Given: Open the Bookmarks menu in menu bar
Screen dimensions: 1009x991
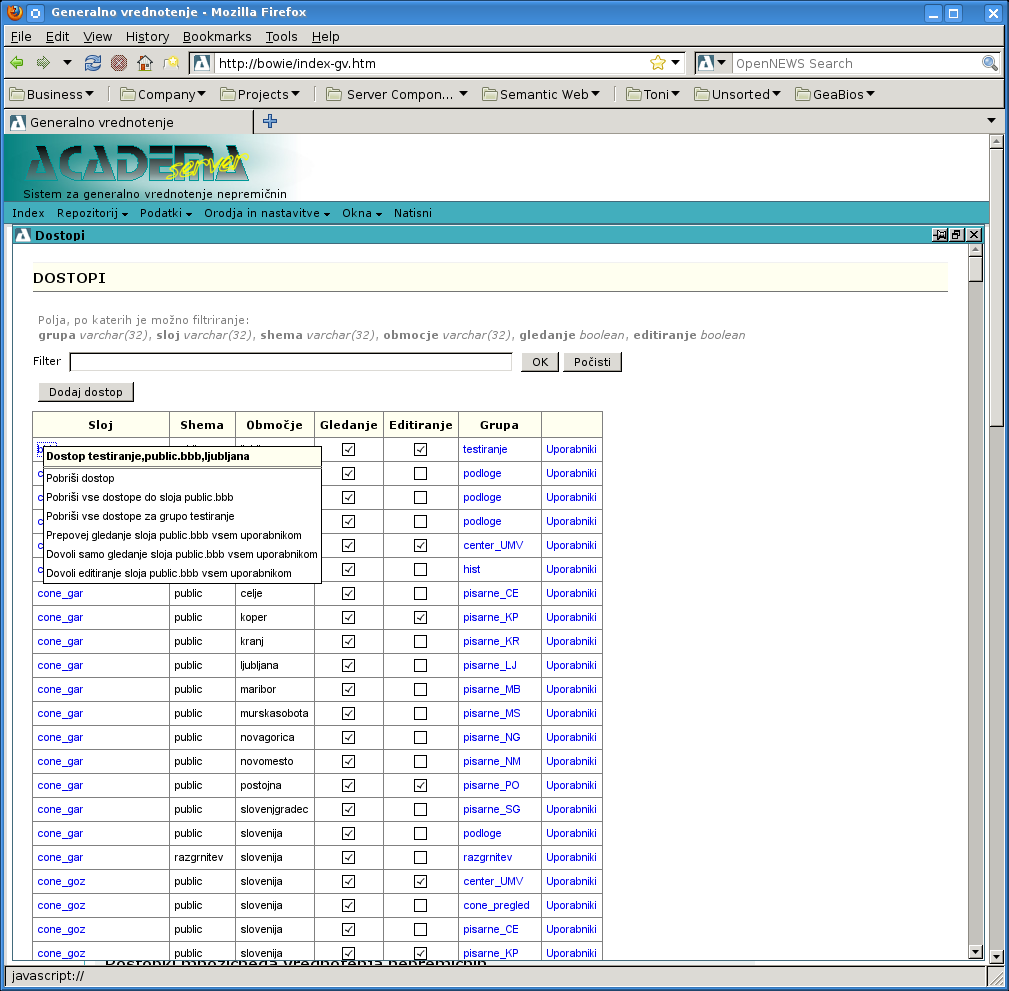Looking at the screenshot, I should [216, 36].
